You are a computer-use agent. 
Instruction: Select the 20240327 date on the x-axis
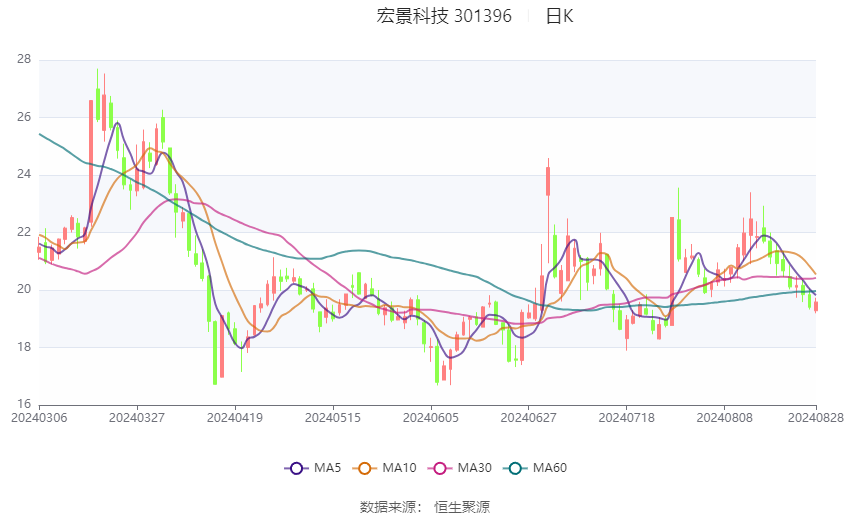coord(137,415)
